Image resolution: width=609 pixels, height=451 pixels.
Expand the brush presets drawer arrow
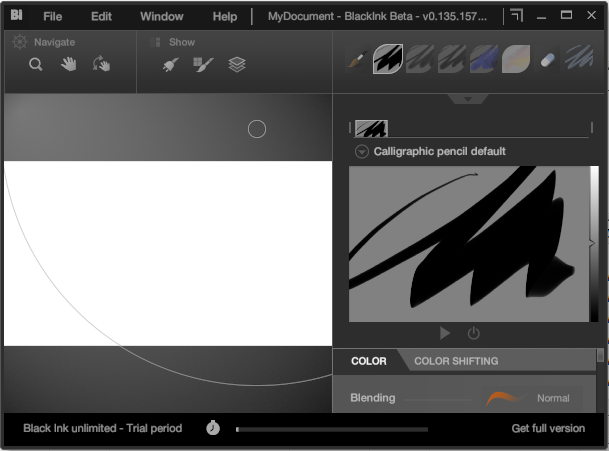pos(468,99)
